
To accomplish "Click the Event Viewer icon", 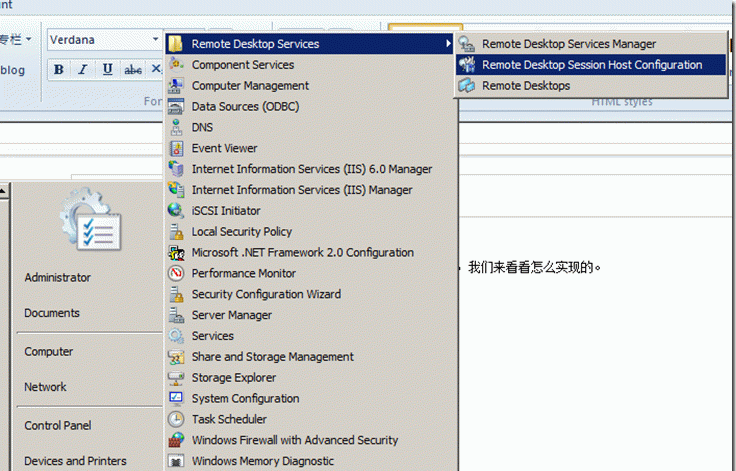I will [176, 148].
